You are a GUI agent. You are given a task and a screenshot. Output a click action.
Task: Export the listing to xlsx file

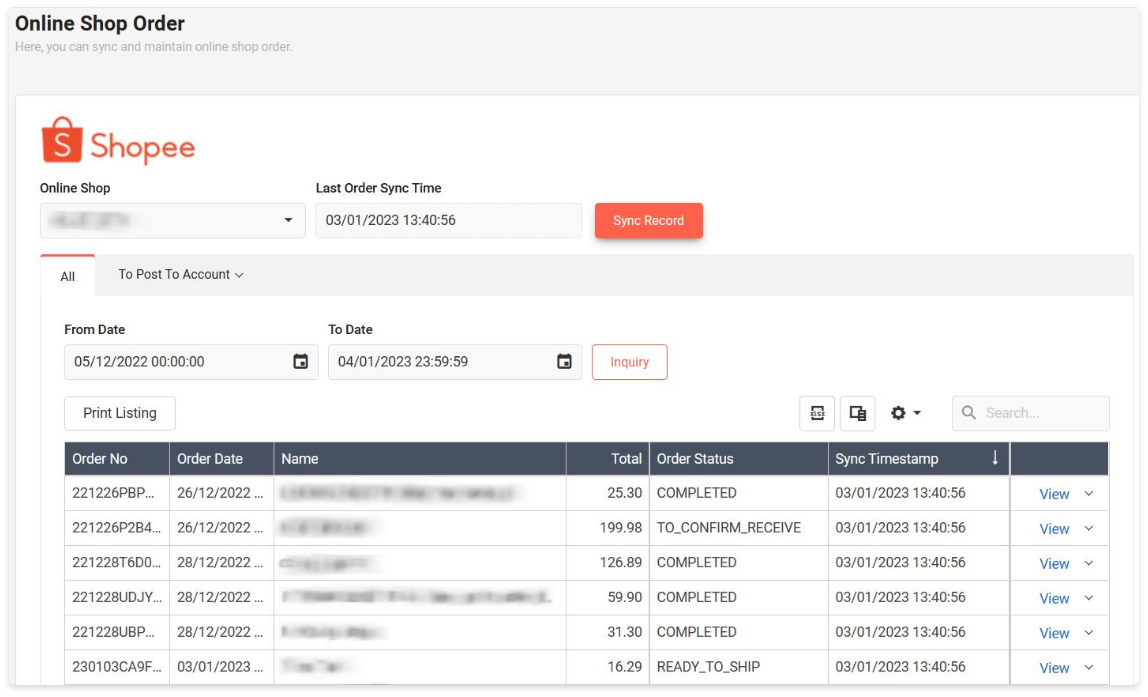tap(817, 413)
